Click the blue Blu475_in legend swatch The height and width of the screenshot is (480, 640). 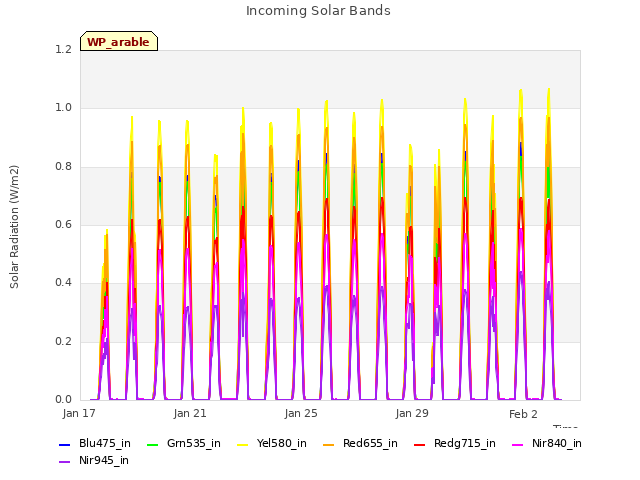coord(65,444)
